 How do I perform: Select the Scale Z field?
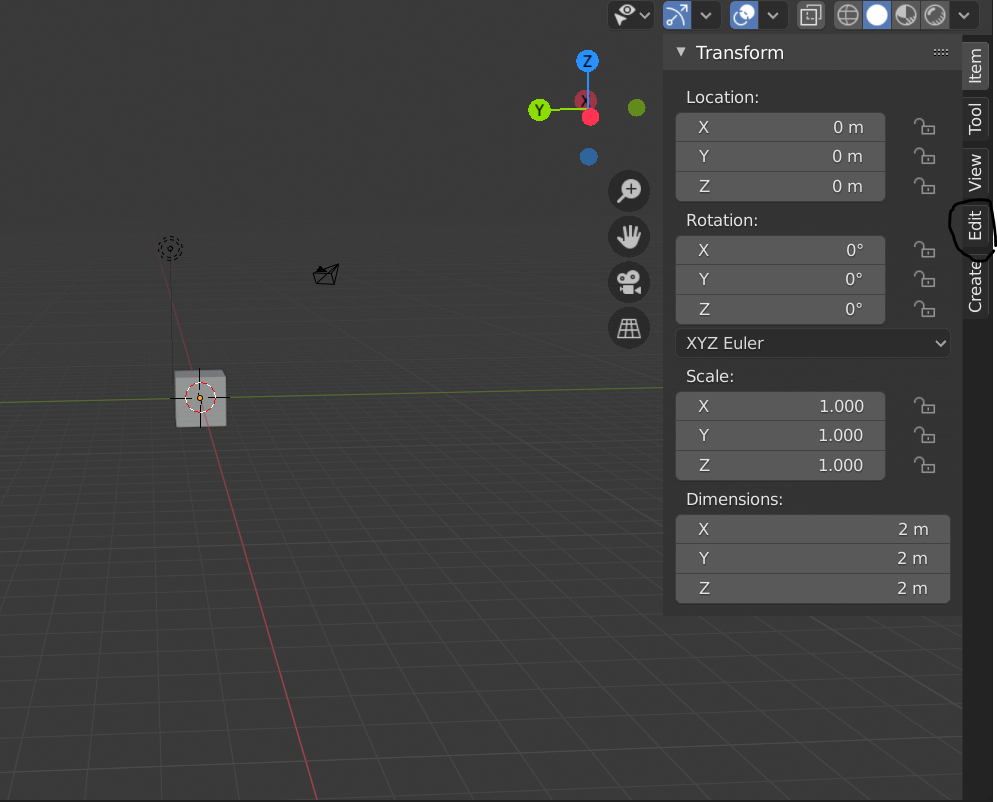780,466
